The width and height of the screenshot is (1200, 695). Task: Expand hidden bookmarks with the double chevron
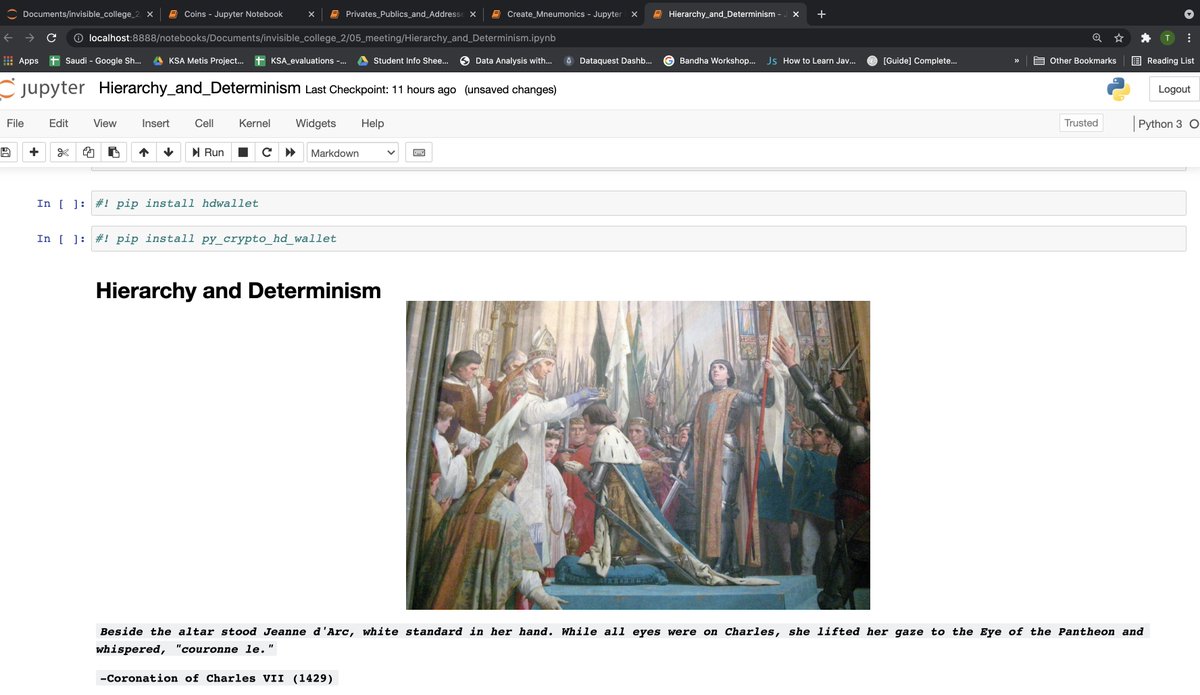click(1016, 61)
